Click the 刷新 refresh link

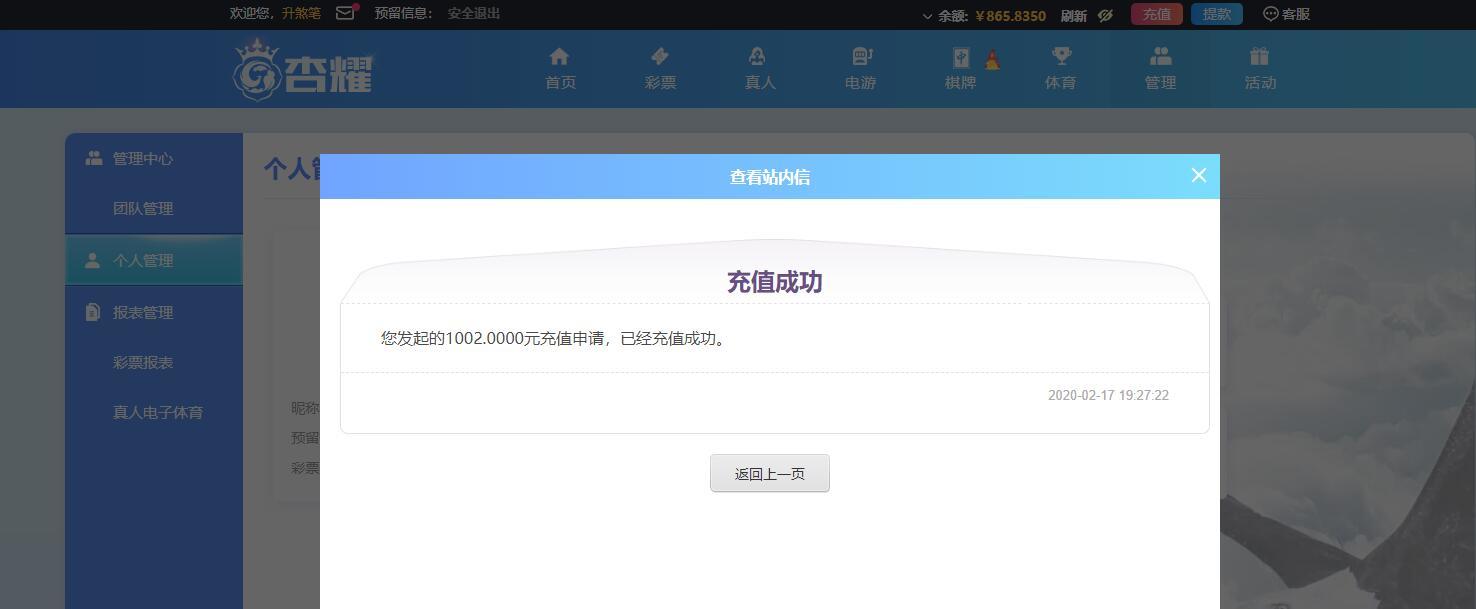coord(1074,15)
